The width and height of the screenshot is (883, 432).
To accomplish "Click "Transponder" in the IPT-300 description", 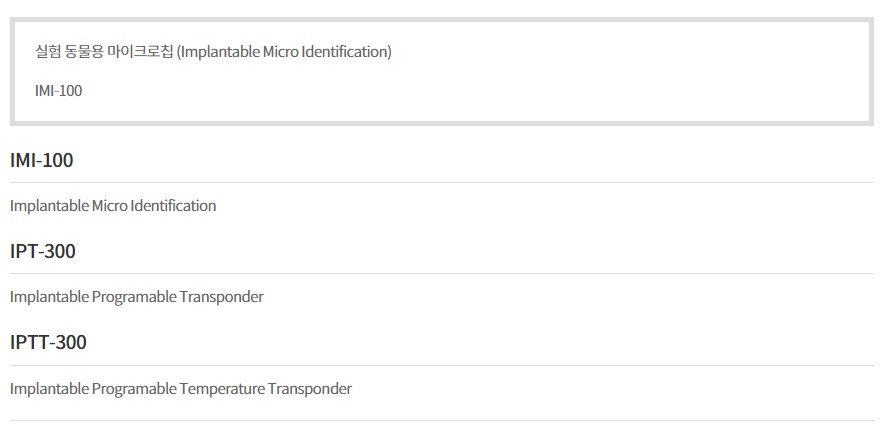I will (222, 297).
